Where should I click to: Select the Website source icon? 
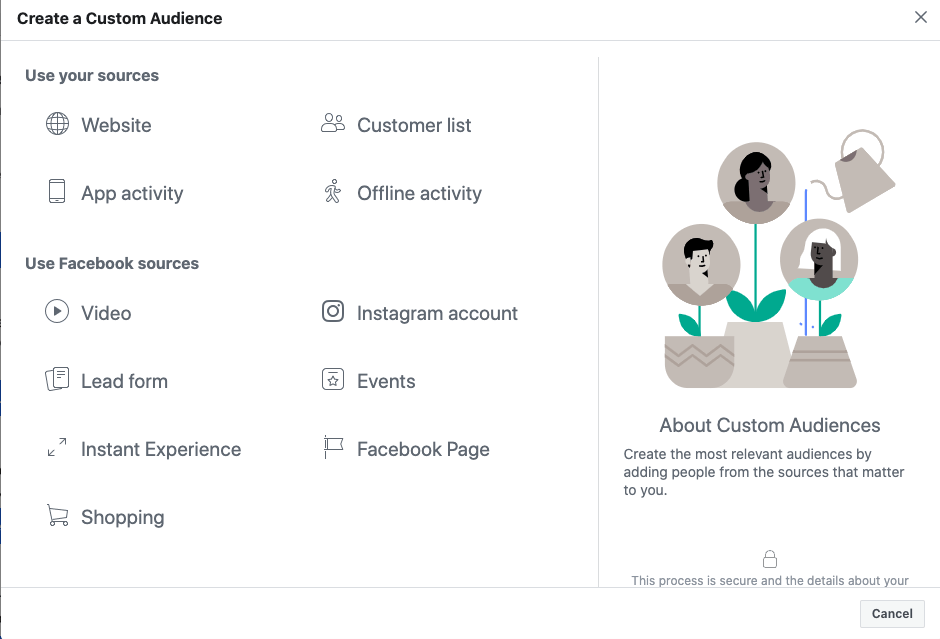tap(58, 125)
